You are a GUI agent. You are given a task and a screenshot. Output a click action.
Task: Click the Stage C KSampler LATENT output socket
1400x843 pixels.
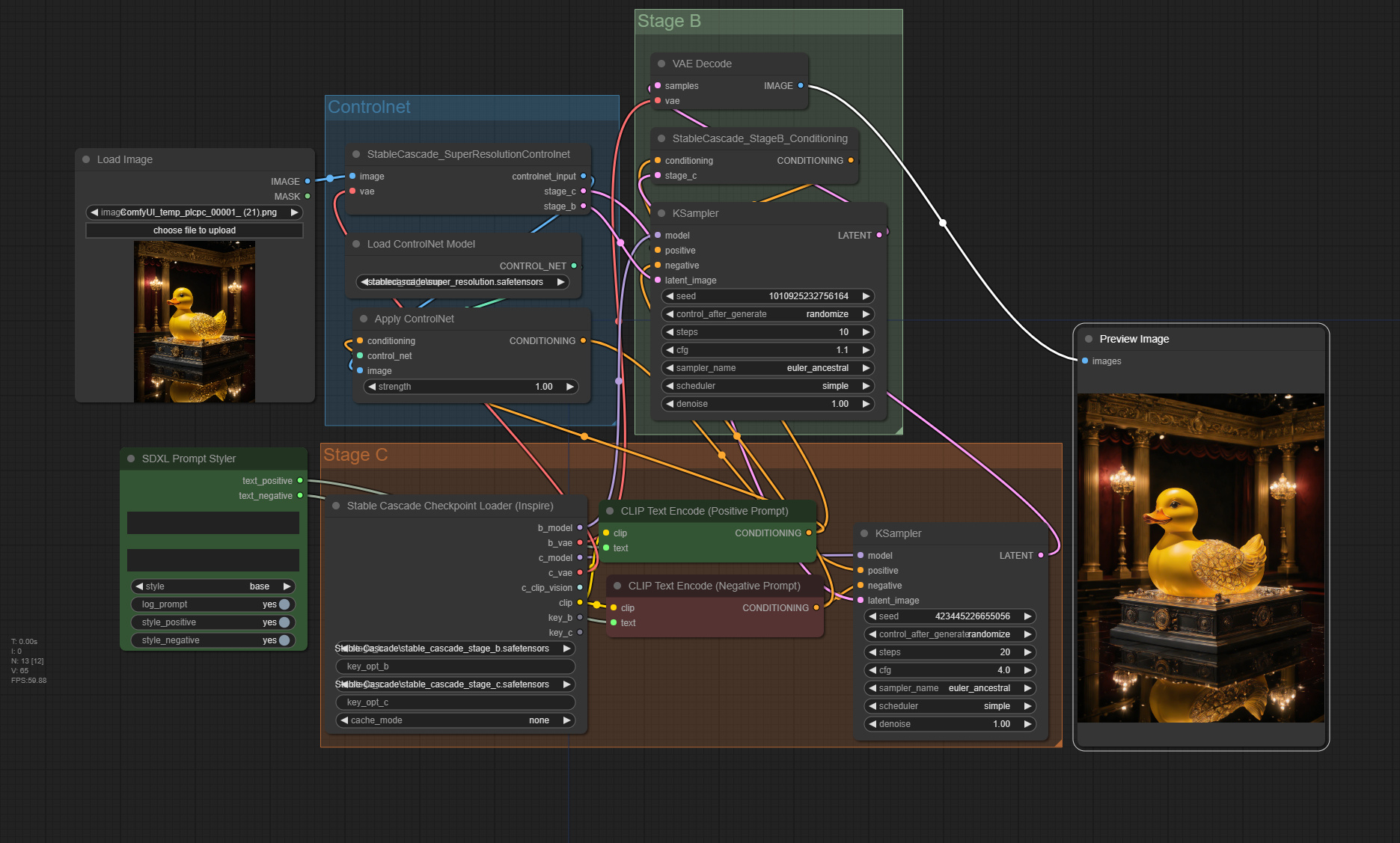pyautogui.click(x=1041, y=555)
